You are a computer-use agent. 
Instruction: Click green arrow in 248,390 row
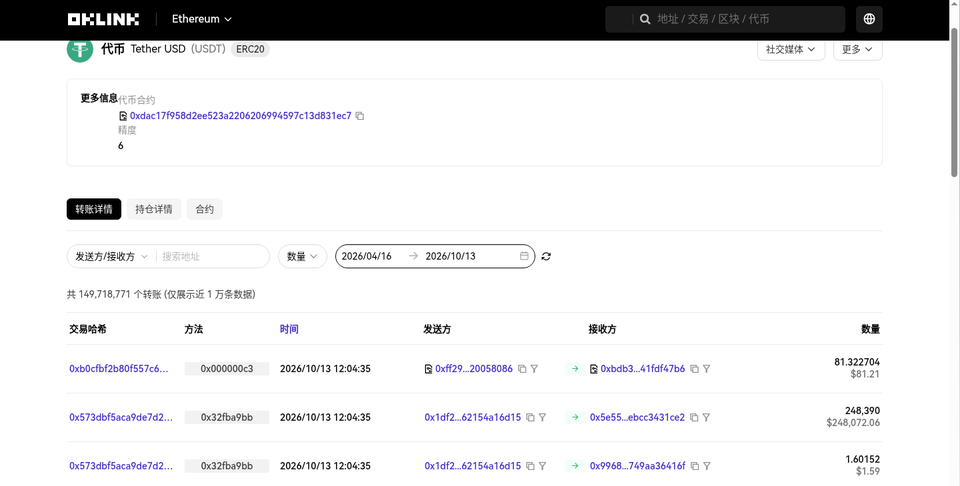[575, 417]
